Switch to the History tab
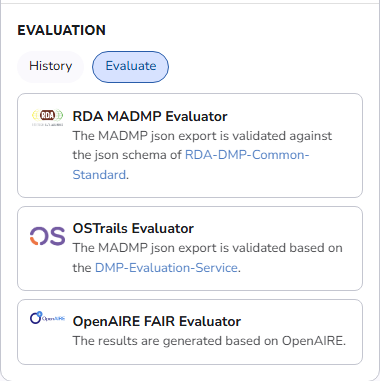 click(x=50, y=66)
